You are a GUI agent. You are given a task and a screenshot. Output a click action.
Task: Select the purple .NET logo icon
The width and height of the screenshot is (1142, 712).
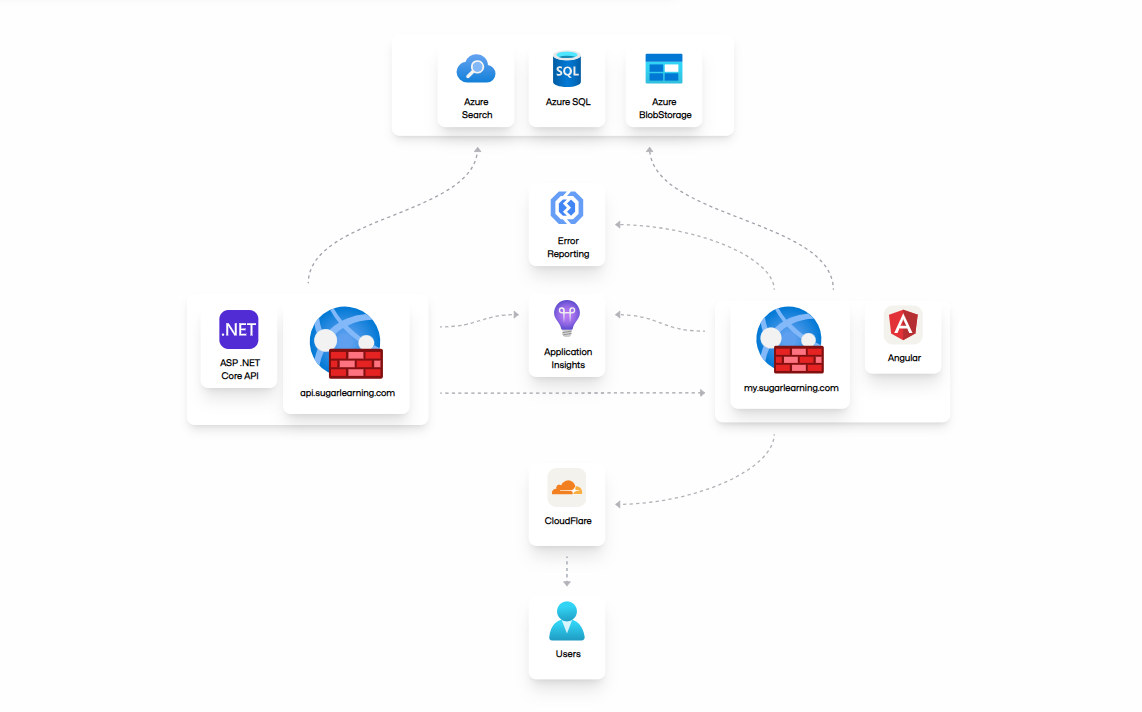[x=239, y=330]
